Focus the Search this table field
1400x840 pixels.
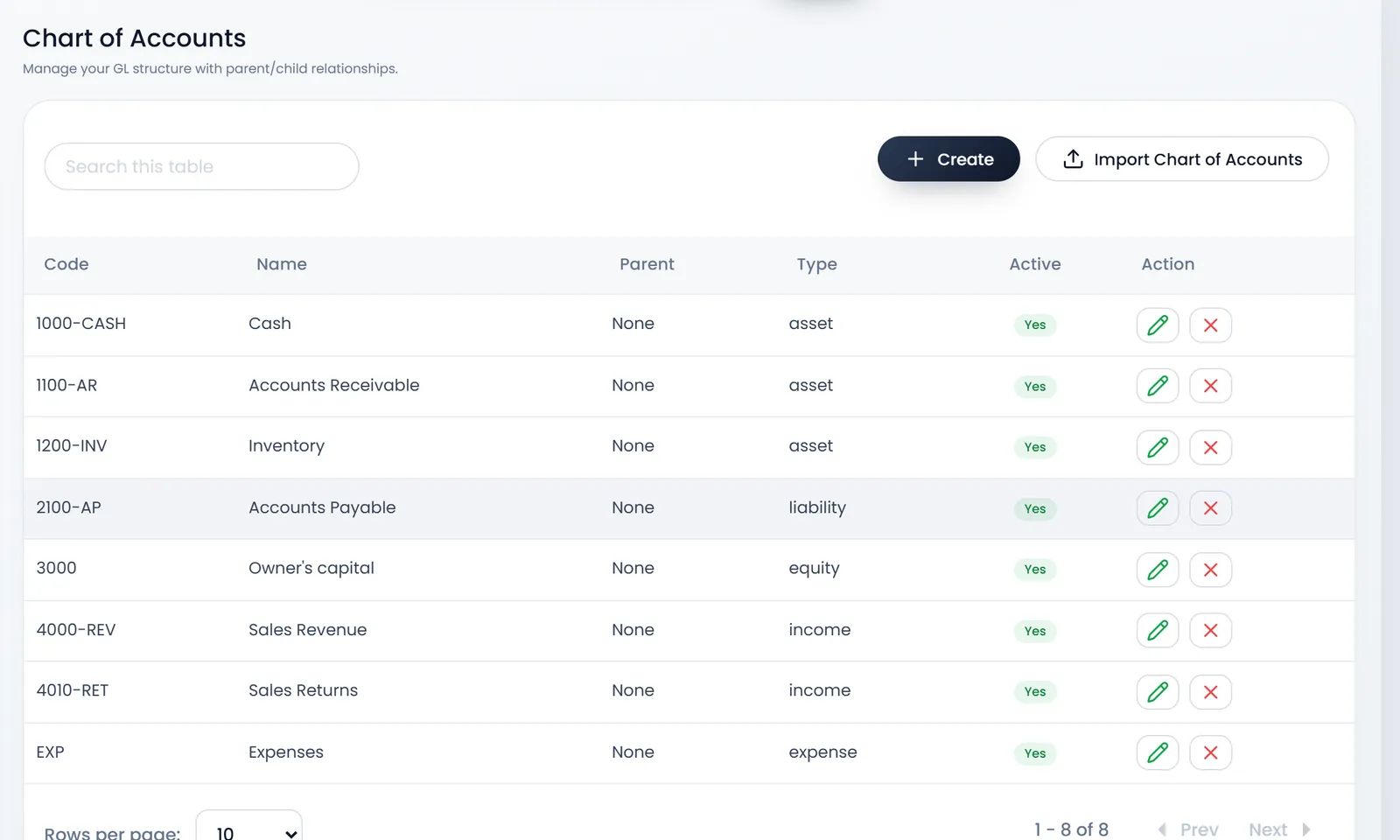click(201, 166)
